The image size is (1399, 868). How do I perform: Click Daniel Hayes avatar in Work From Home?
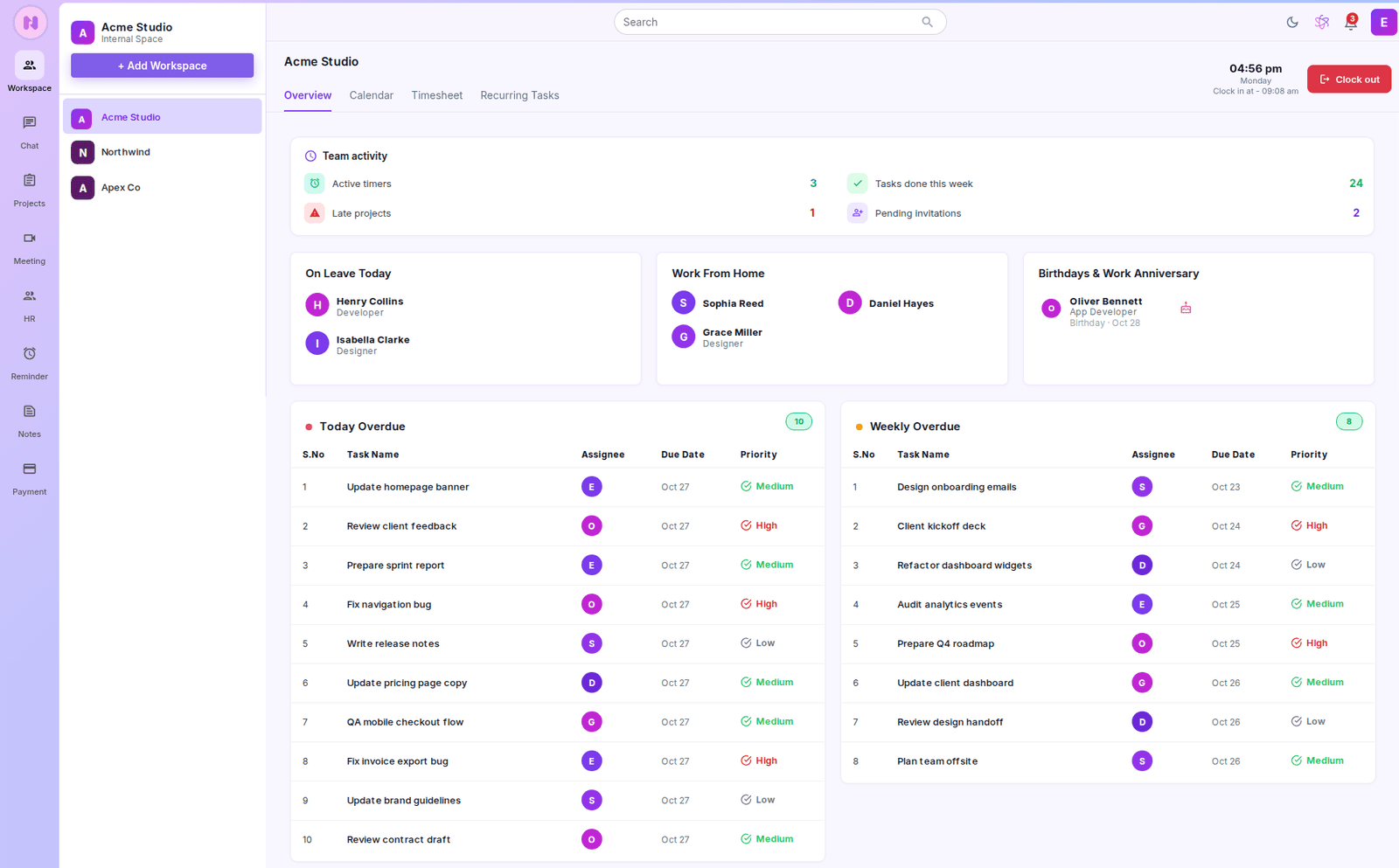tap(850, 302)
